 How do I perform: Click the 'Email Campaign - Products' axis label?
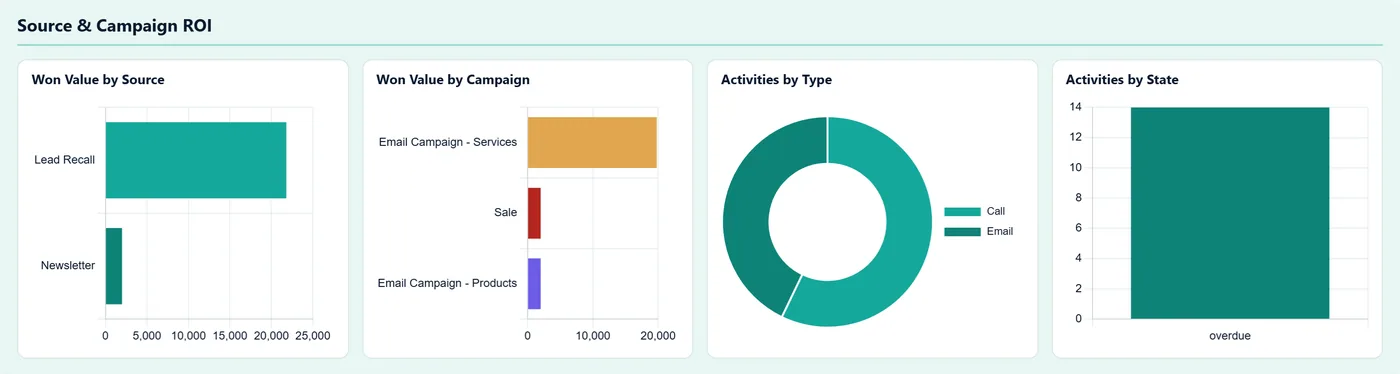[447, 283]
